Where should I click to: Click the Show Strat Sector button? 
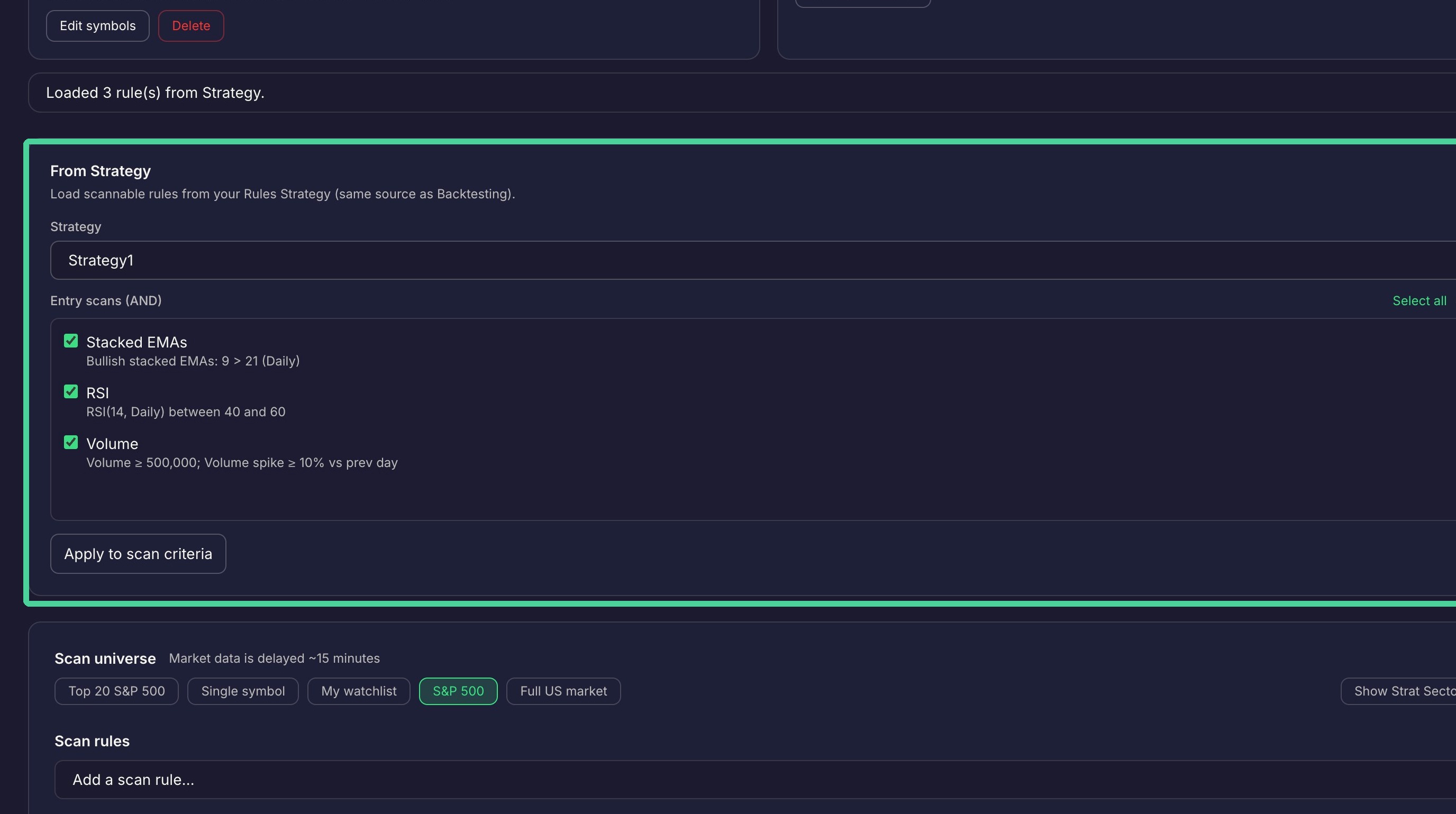[1398, 691]
